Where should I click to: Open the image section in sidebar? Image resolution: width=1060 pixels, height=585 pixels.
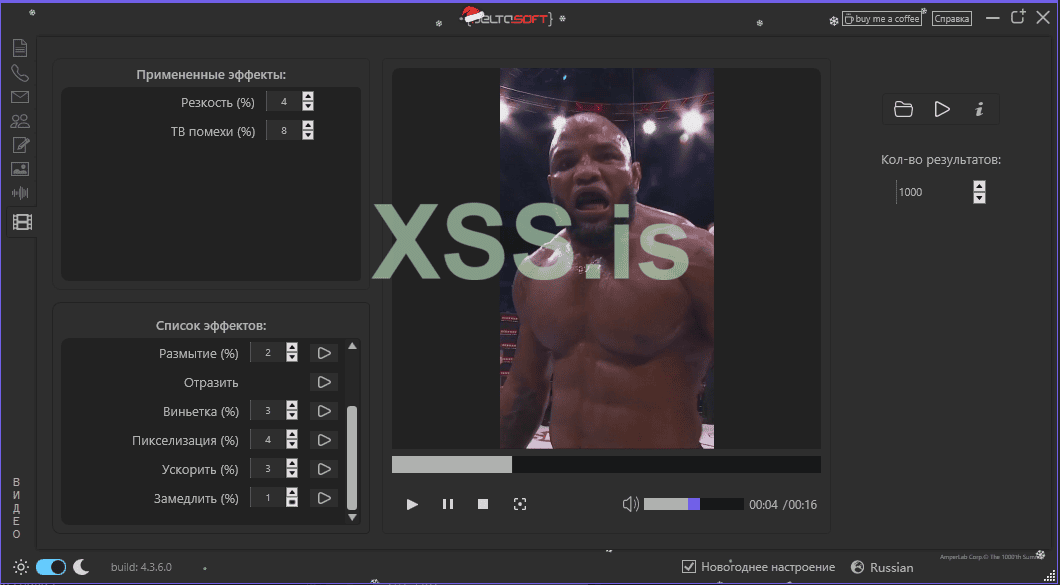point(20,169)
